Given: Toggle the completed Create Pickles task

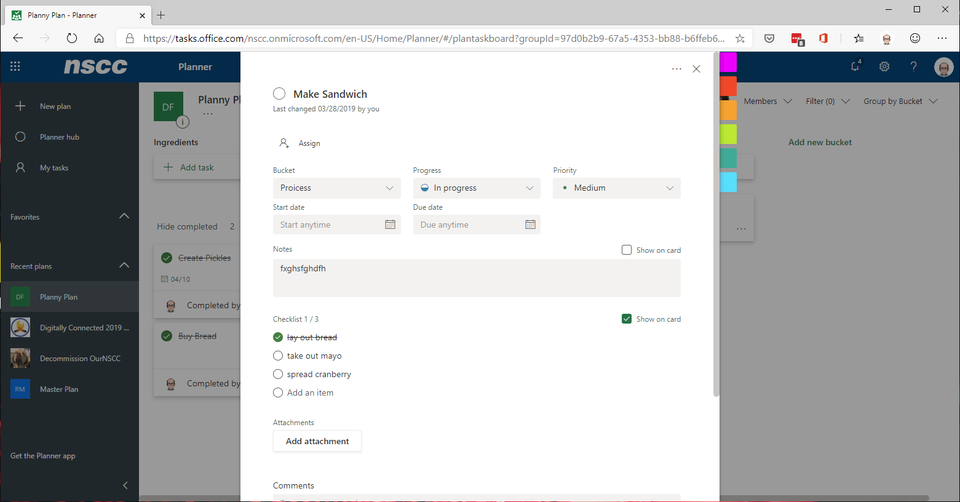Looking at the screenshot, I should [167, 258].
